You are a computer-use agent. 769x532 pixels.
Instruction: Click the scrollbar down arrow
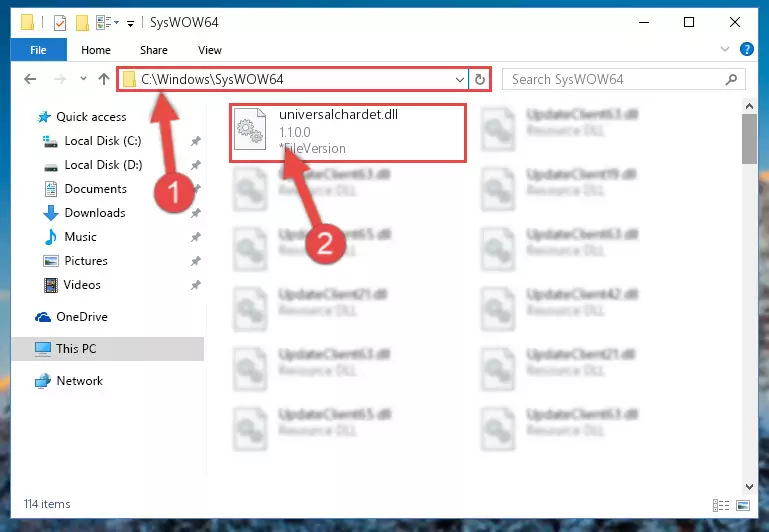(x=749, y=486)
